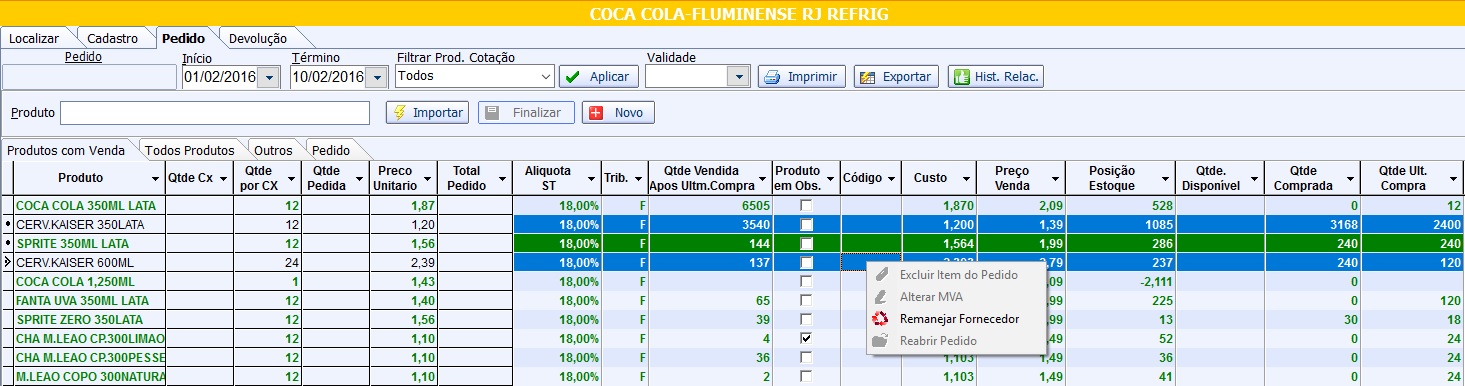
Task: Click the Remanejar Fornecedor red icon
Action: 880,319
